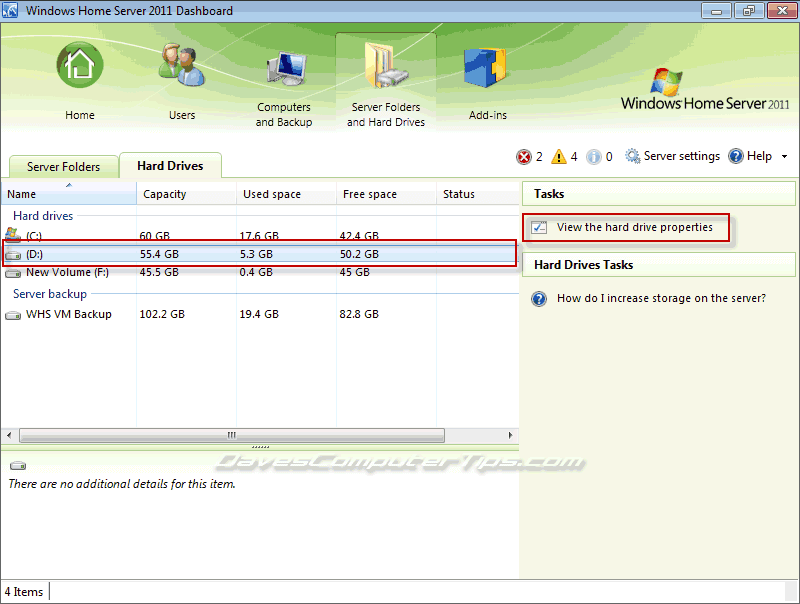Click the 4 Items status bar text
This screenshot has height=604, width=800.
(24, 592)
